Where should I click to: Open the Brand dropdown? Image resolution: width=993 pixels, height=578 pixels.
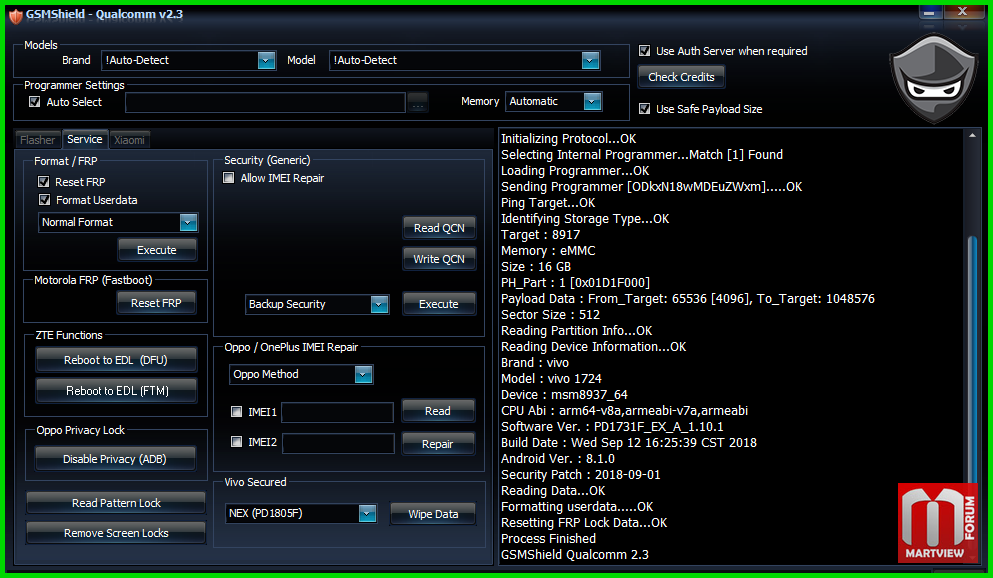[x=267, y=61]
